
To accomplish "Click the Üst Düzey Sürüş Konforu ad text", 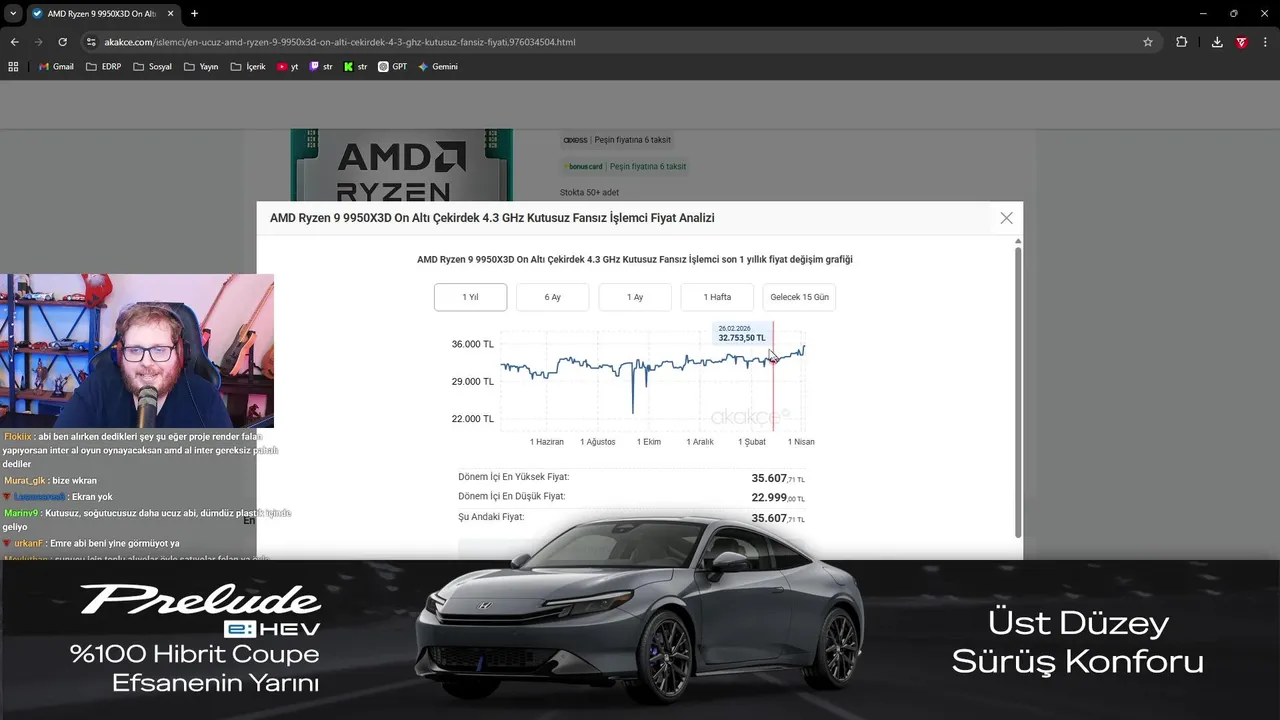I will coord(1078,642).
